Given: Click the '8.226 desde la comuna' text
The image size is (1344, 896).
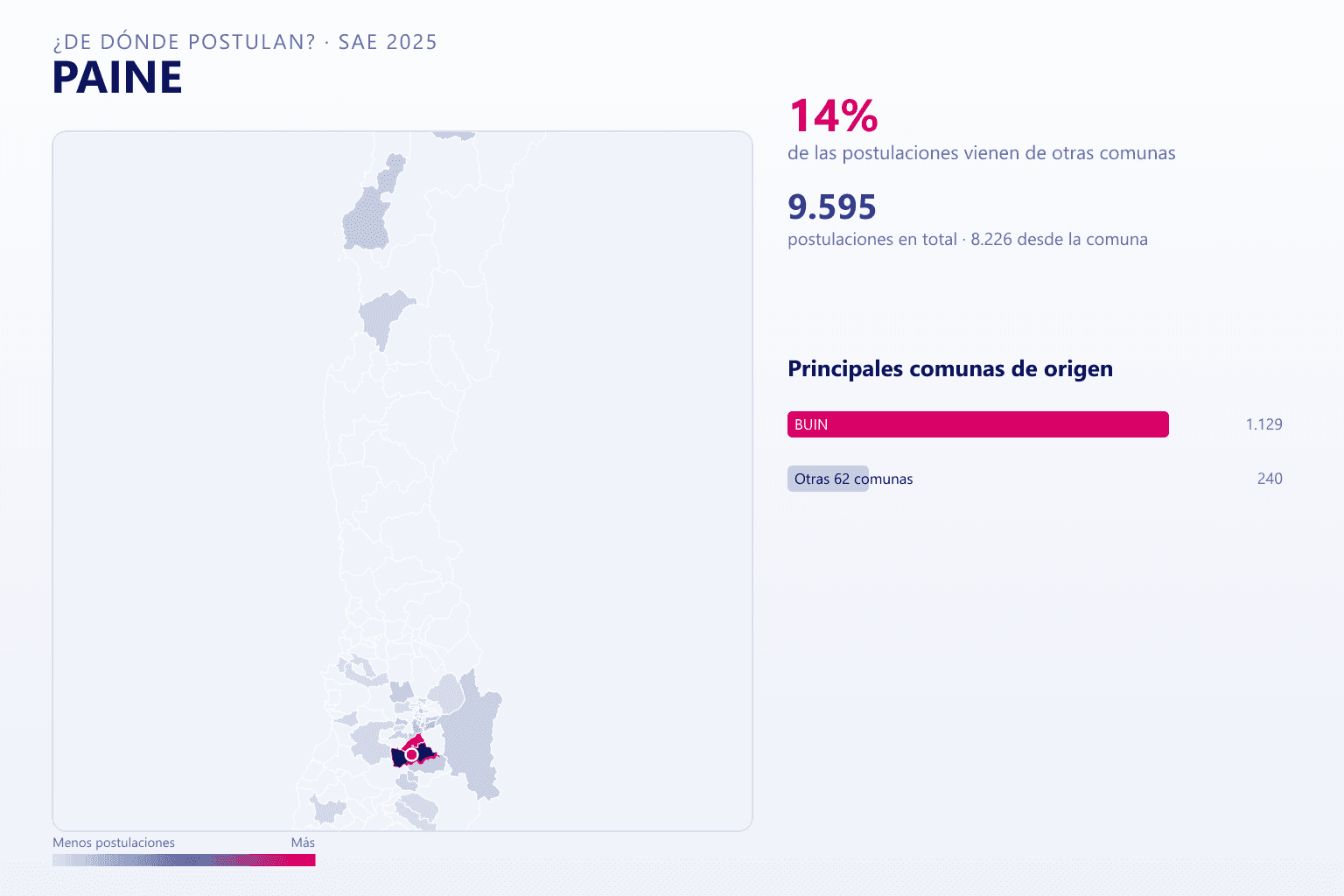Looking at the screenshot, I should [1059, 240].
